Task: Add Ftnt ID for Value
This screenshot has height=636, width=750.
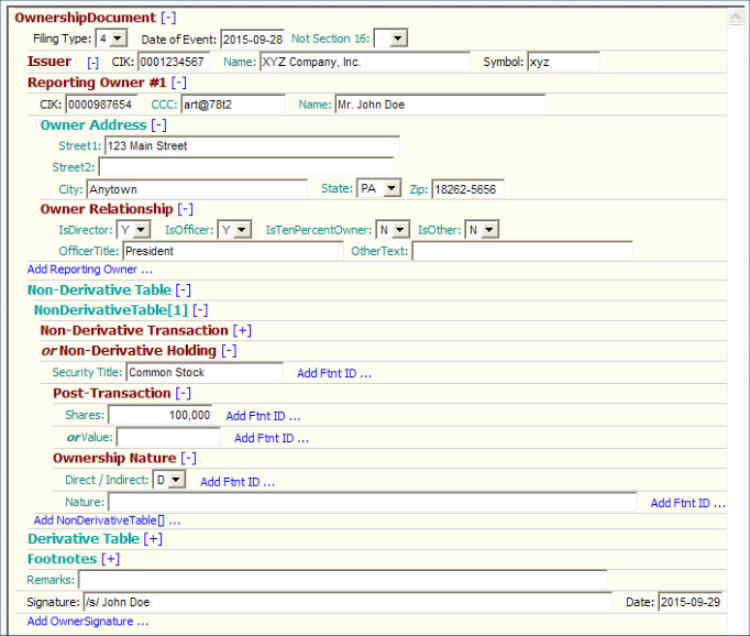Action: pyautogui.click(x=271, y=438)
